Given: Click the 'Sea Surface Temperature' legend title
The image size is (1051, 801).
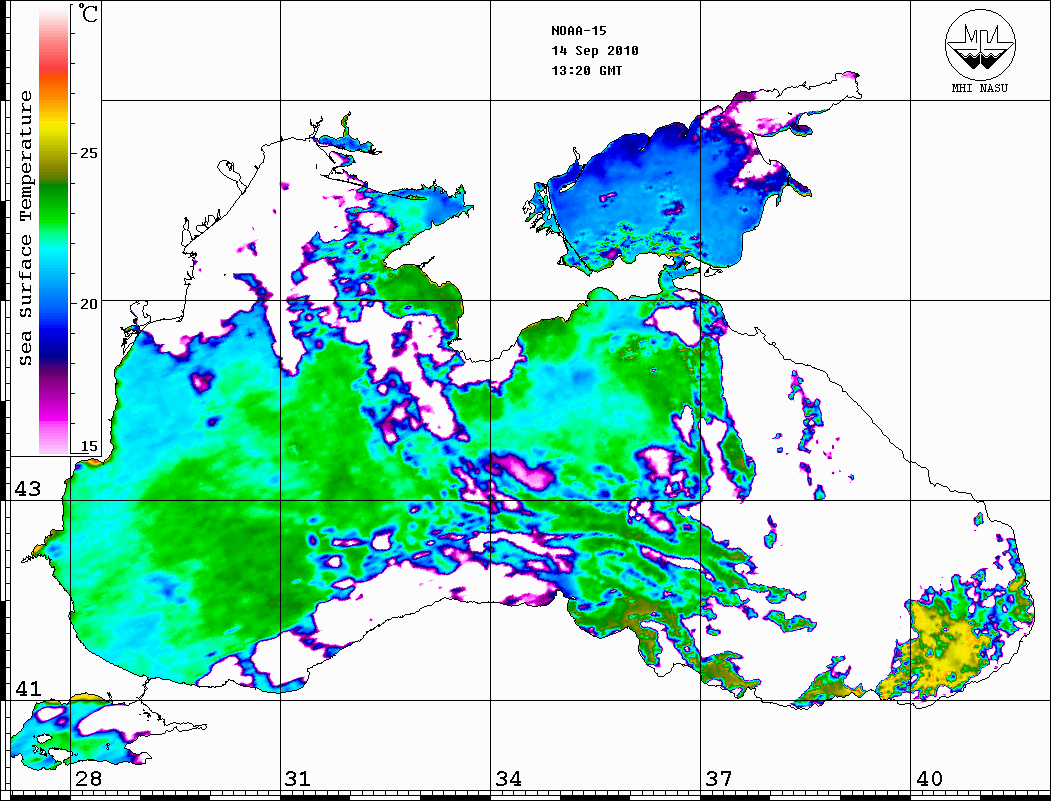Looking at the screenshot, I should tap(25, 229).
